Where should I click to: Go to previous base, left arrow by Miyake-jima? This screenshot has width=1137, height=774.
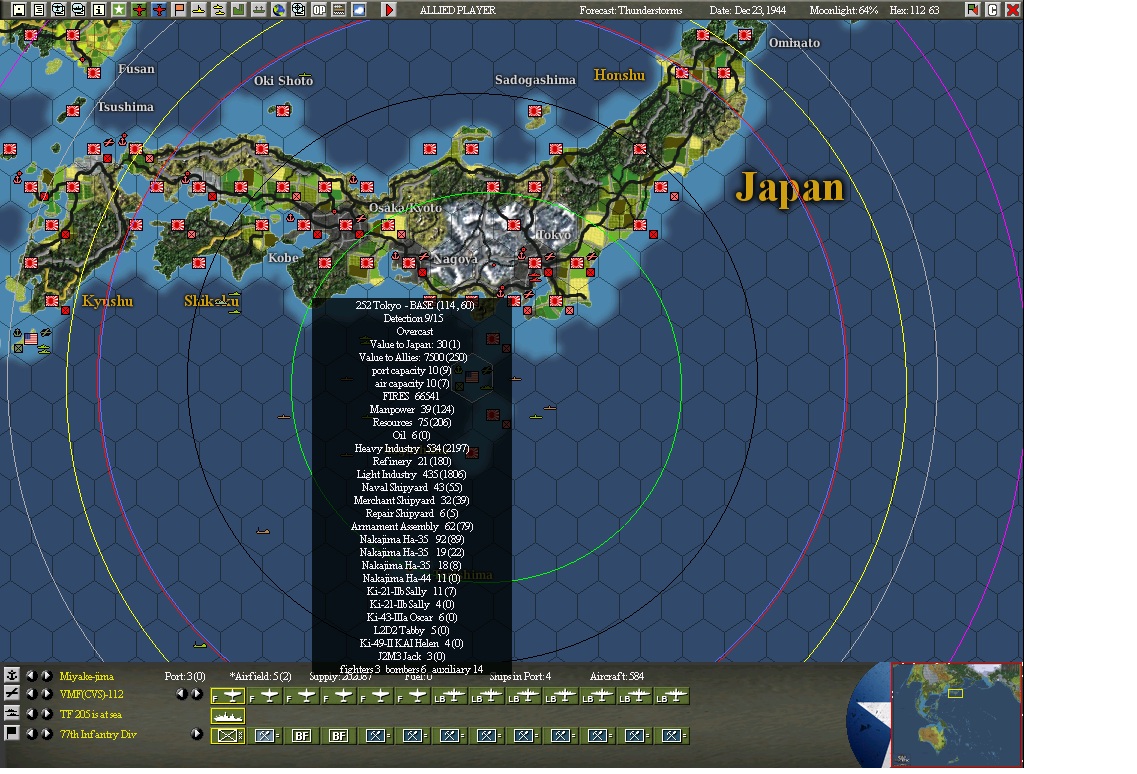coord(31,675)
